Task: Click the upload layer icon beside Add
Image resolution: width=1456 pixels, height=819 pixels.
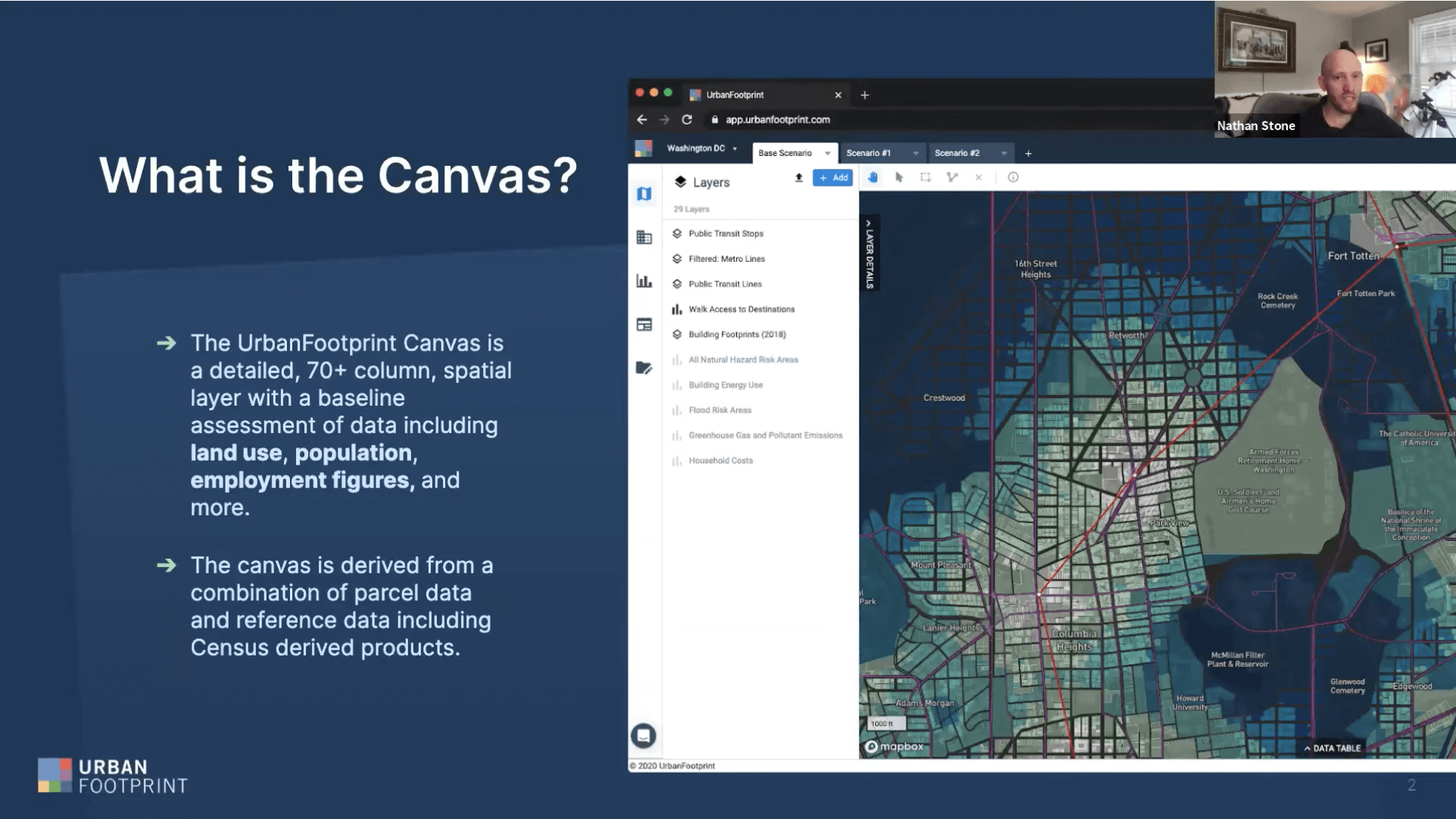Action: point(799,178)
